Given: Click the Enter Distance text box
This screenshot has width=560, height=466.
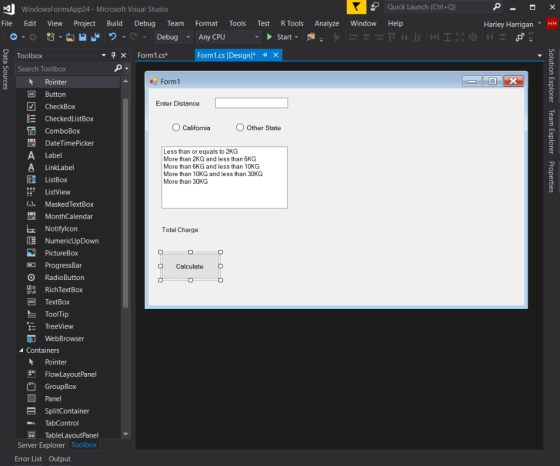Looking at the screenshot, I should coord(251,103).
